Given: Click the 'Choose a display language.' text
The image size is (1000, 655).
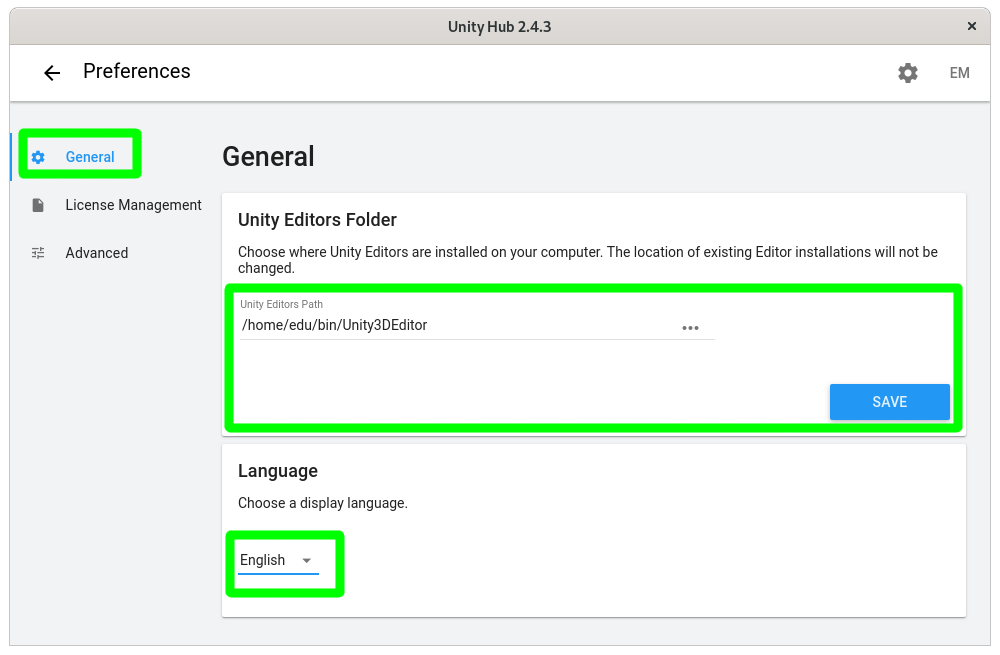Looking at the screenshot, I should (x=323, y=503).
